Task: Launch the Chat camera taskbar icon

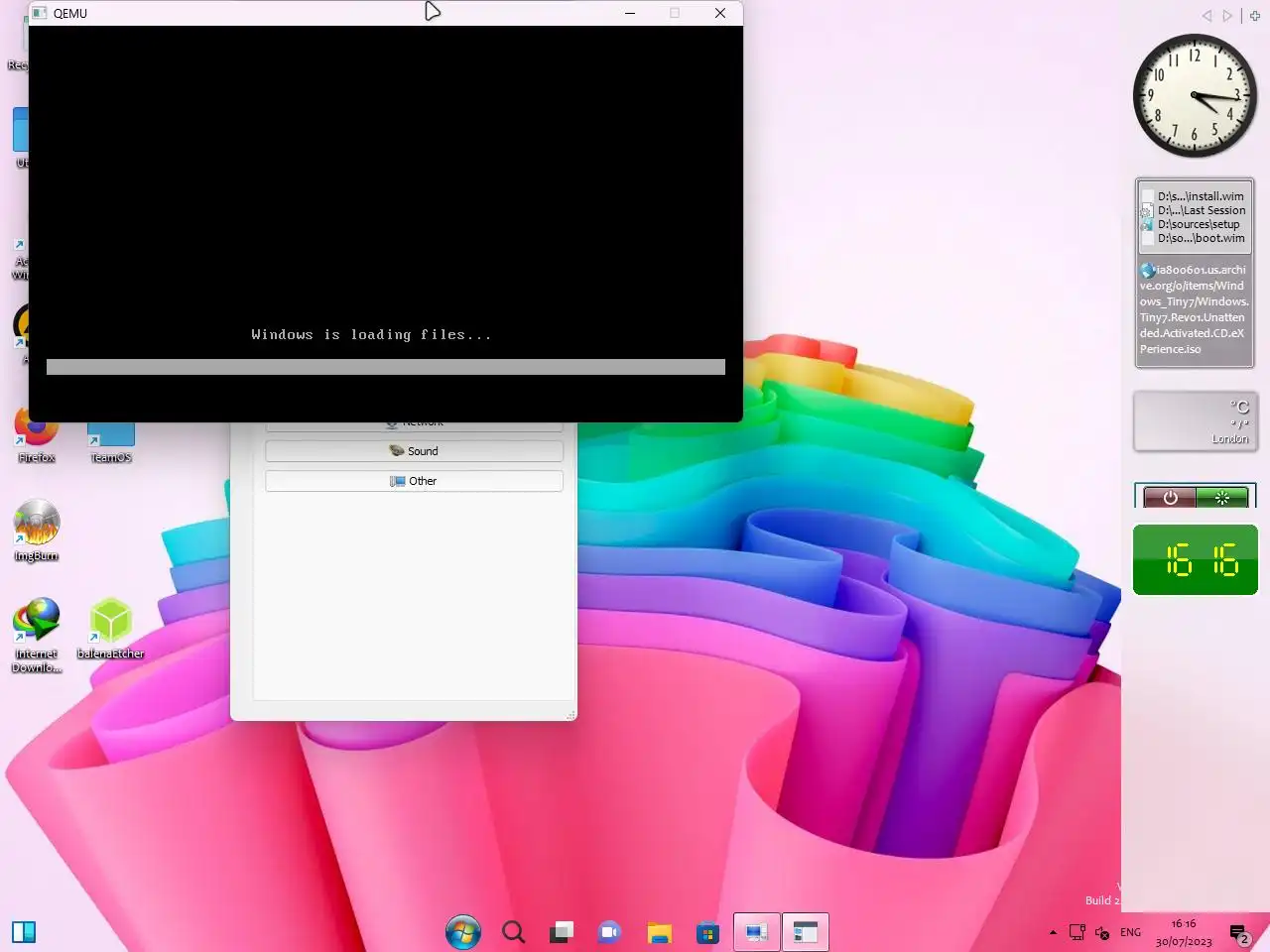Action: coord(609,932)
